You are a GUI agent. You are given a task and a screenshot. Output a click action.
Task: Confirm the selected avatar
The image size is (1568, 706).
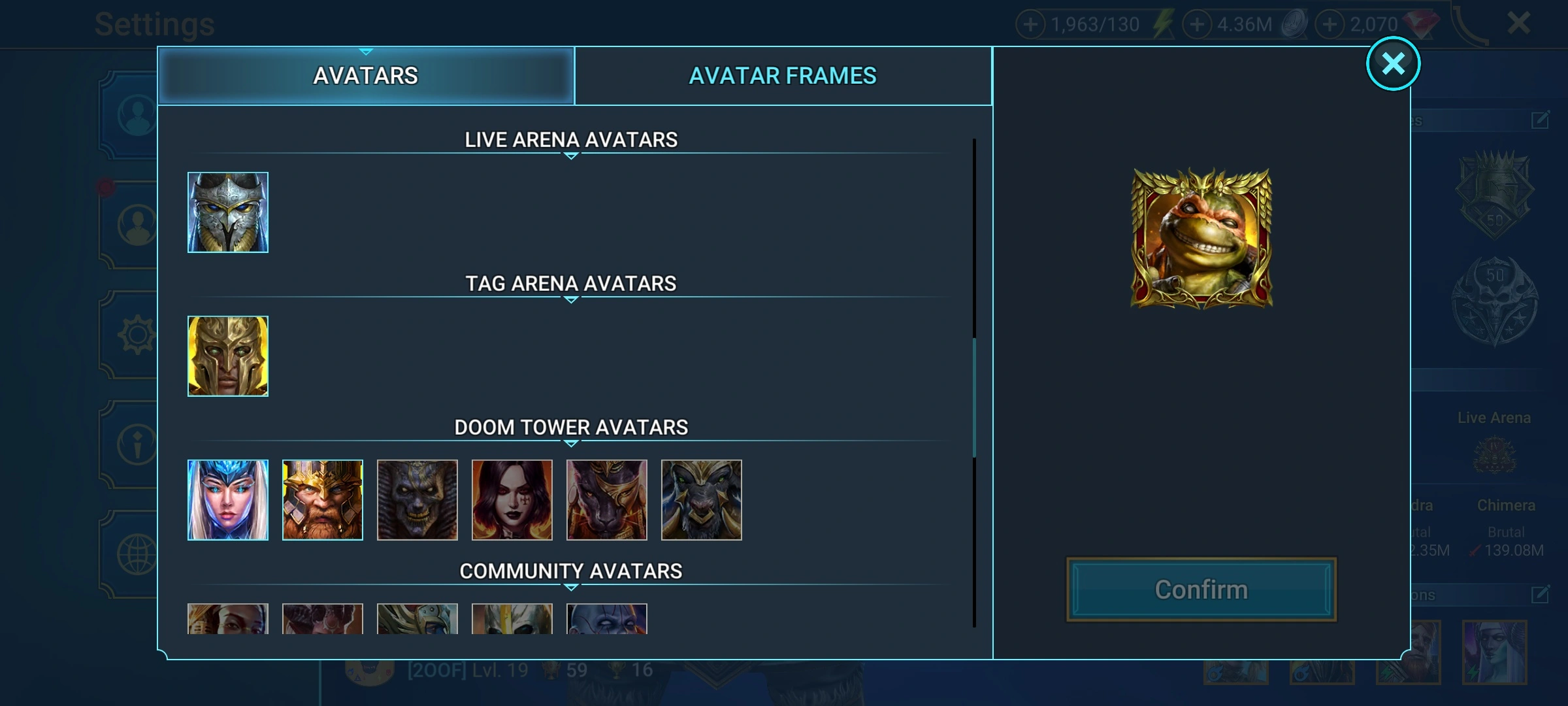click(1201, 590)
